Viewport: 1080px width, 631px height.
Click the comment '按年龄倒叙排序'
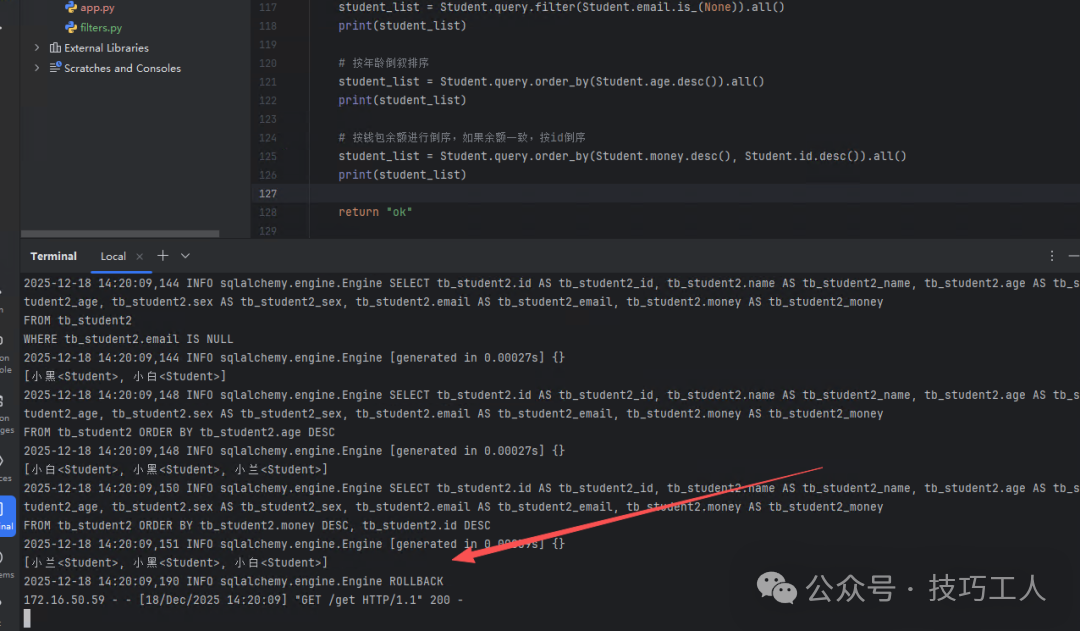(x=384, y=63)
